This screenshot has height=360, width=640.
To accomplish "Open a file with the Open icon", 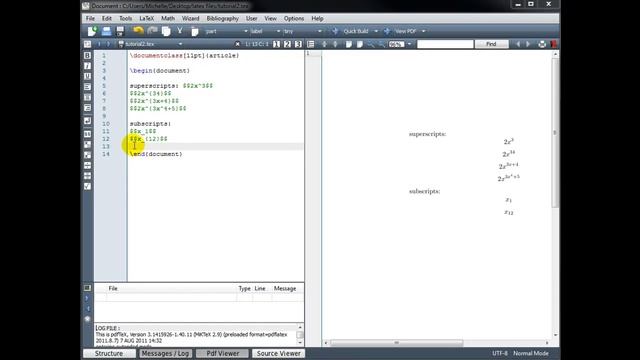I will [x=107, y=31].
